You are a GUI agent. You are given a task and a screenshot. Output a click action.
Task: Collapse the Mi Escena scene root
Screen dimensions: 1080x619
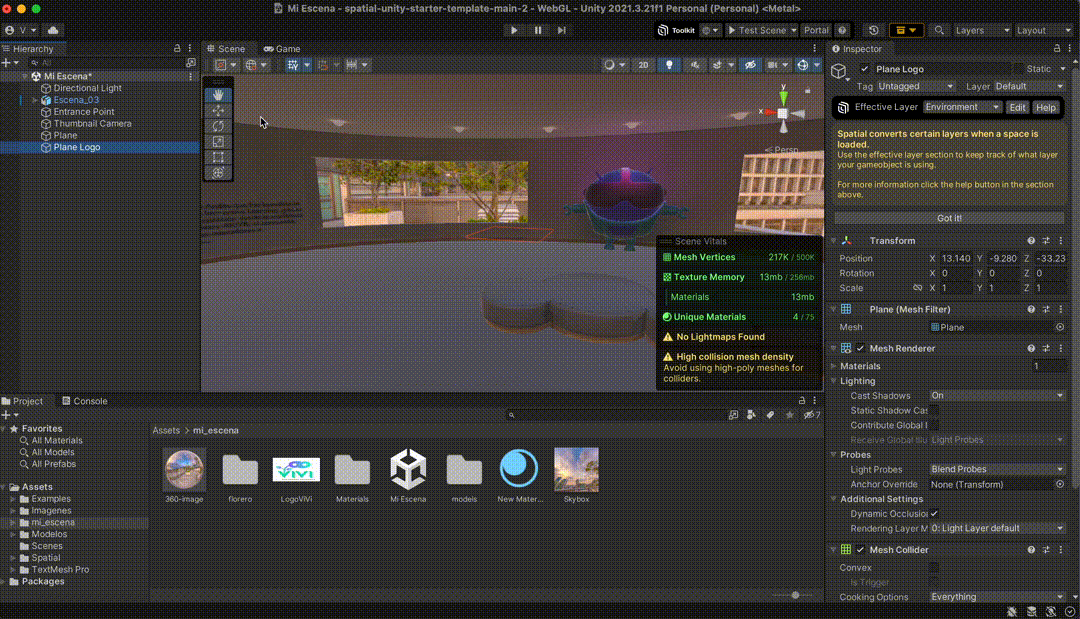pos(25,76)
